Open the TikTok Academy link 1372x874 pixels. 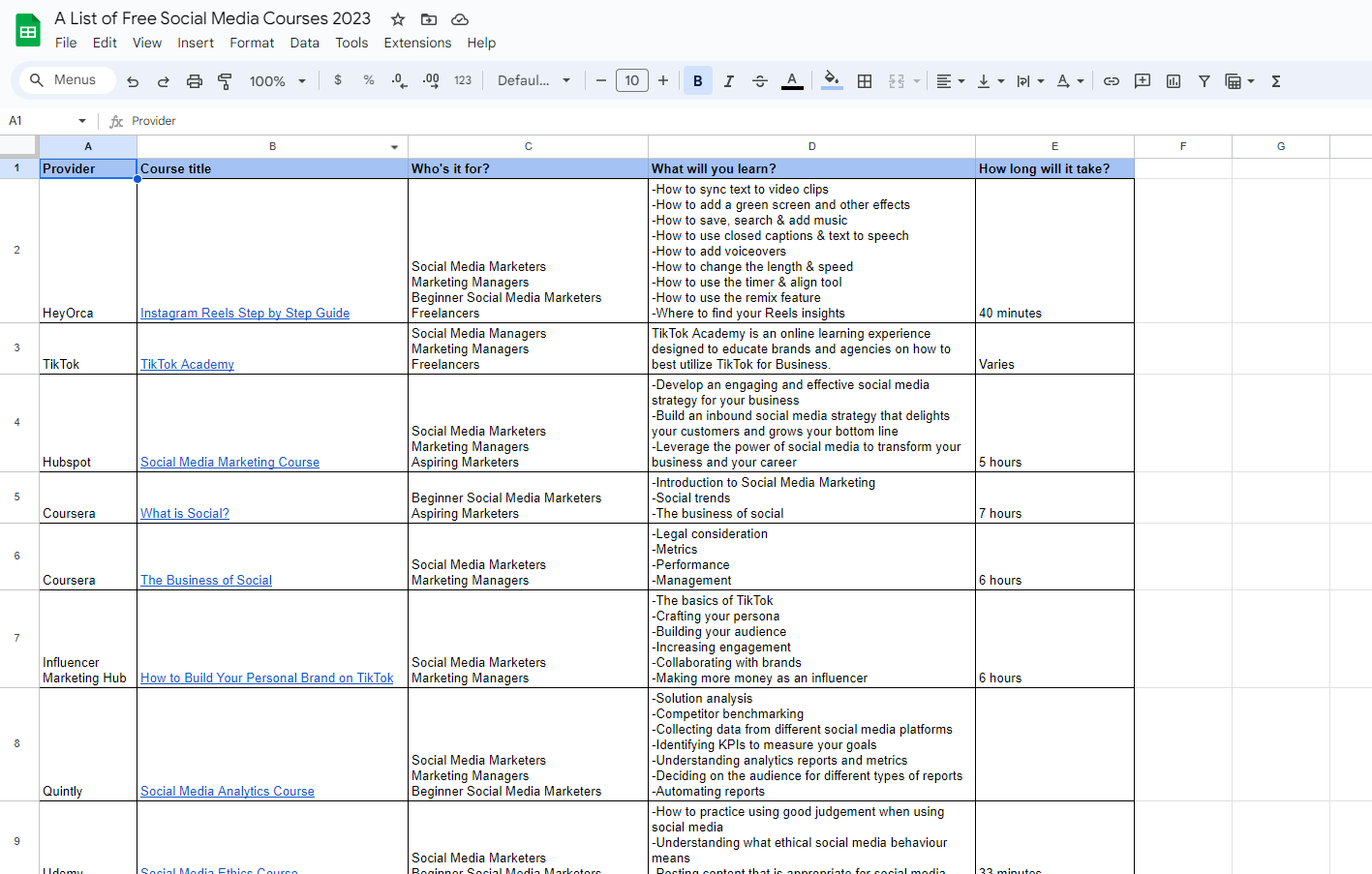click(187, 364)
